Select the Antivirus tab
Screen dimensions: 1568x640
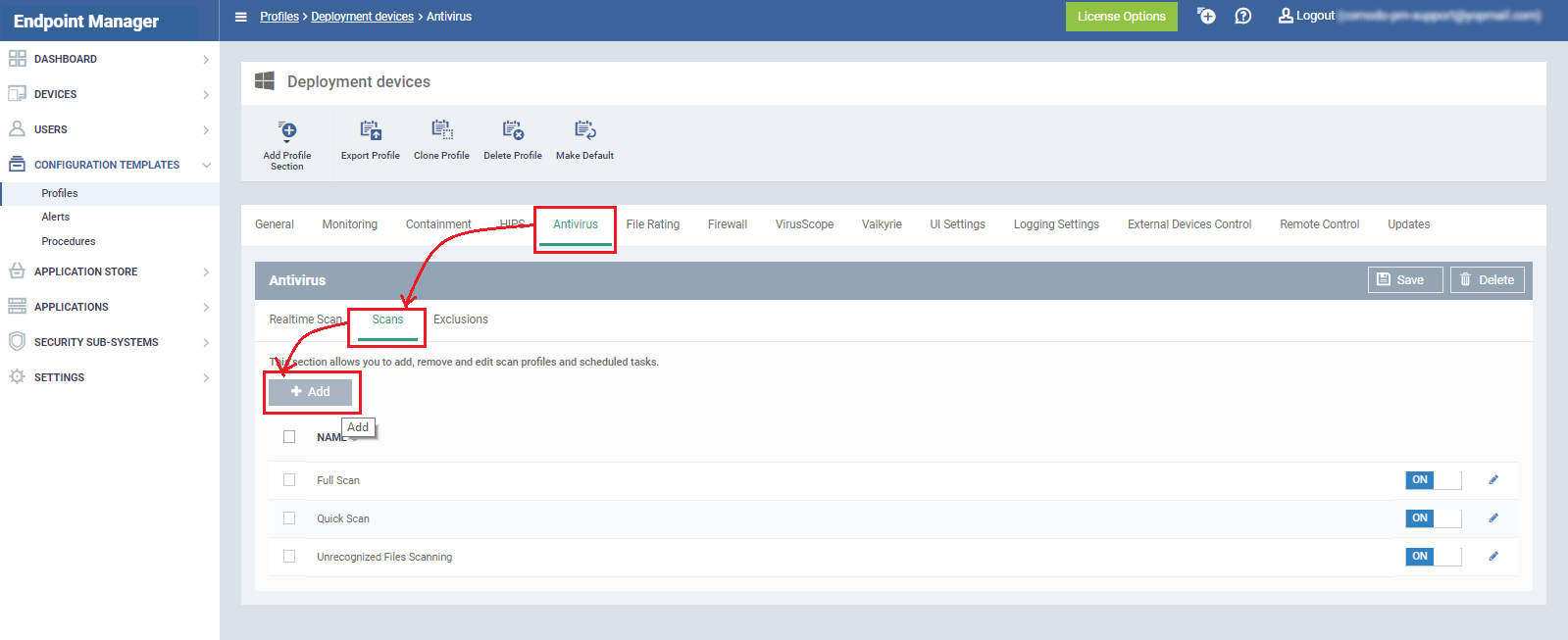576,224
